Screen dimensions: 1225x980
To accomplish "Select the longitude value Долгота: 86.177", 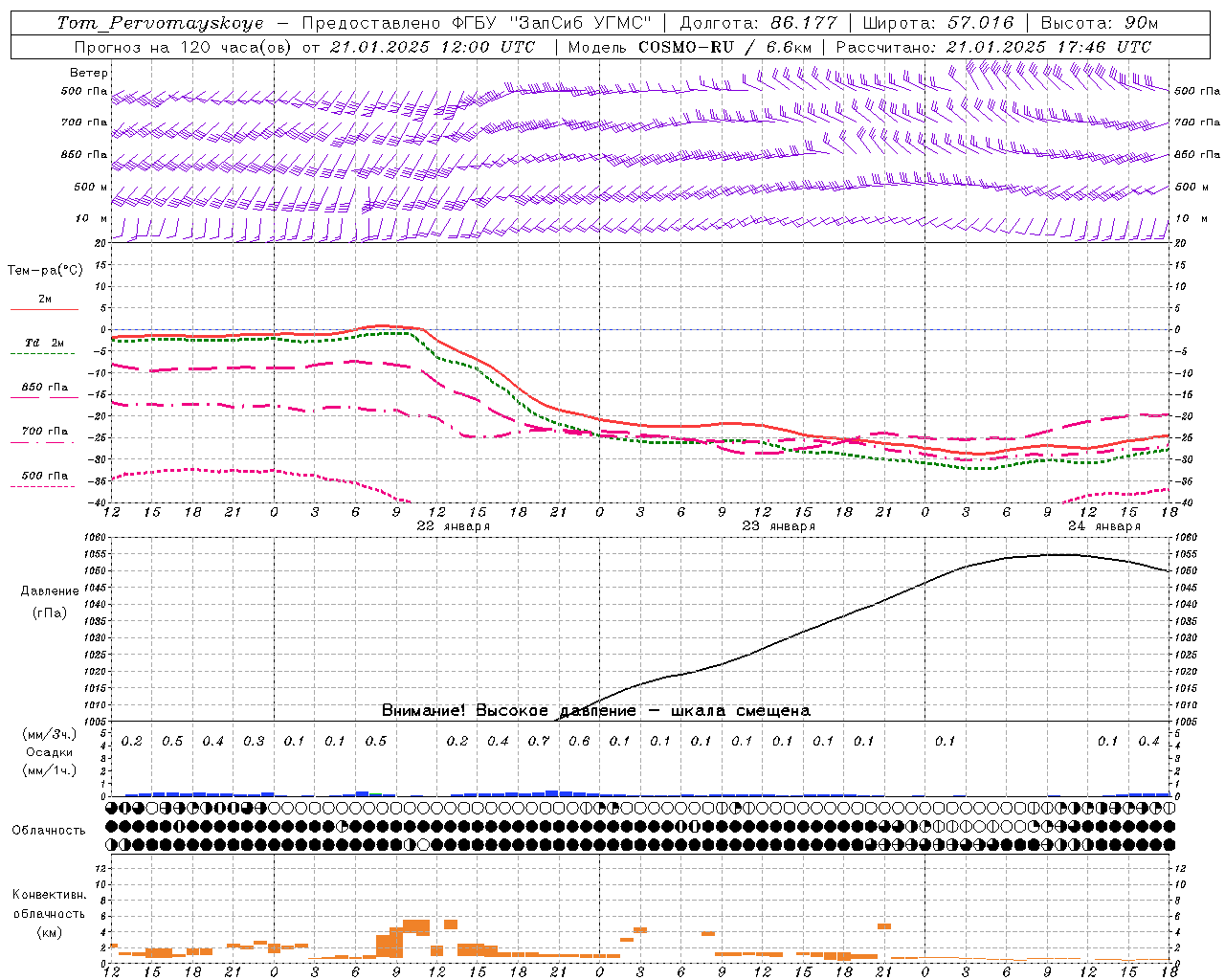I will 758,23.
